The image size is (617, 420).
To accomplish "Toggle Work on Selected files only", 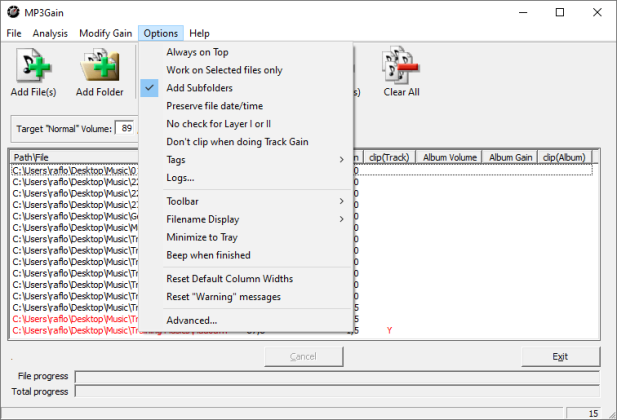I will coord(246,70).
